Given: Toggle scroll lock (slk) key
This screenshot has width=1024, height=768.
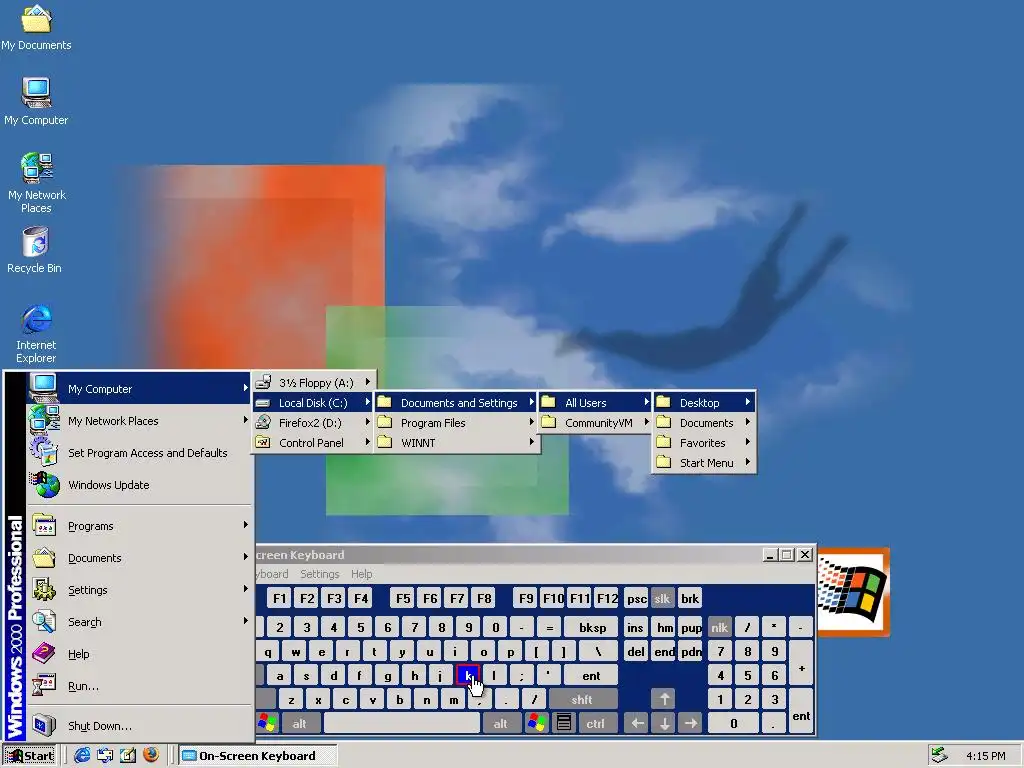Looking at the screenshot, I should (x=662, y=598).
